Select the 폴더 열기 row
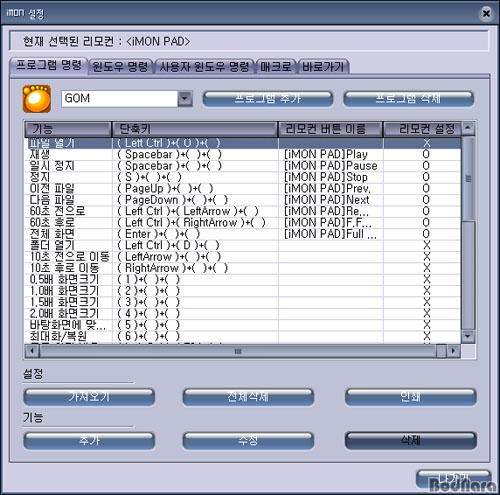 243,245
